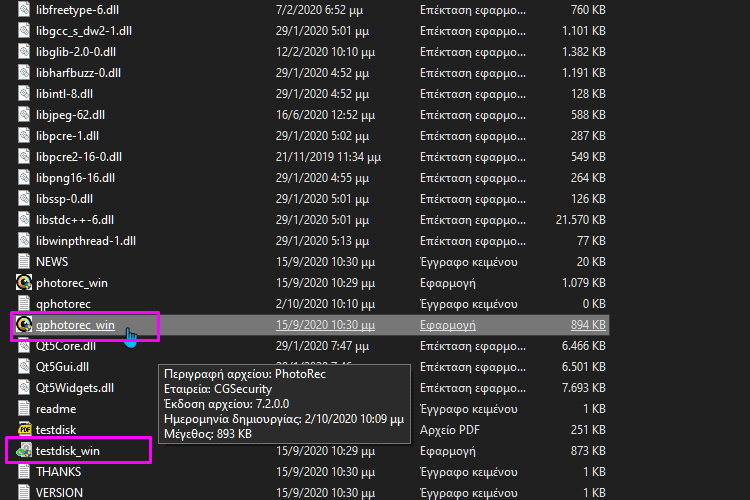The height and width of the screenshot is (500, 750).
Task: Select the libintl-8.dll file icon
Action: point(23,94)
